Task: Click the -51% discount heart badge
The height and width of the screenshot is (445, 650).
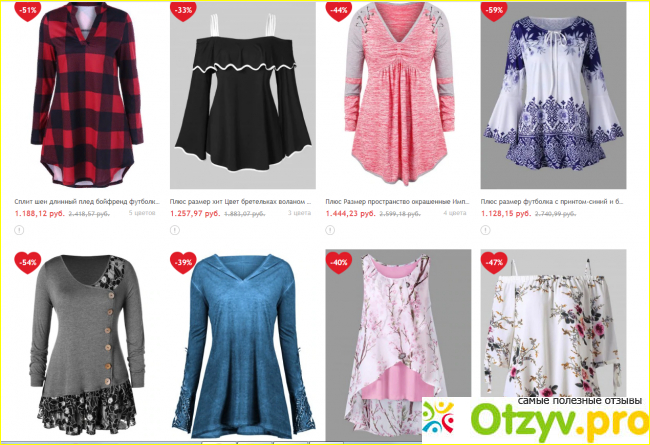Action: coord(28,10)
